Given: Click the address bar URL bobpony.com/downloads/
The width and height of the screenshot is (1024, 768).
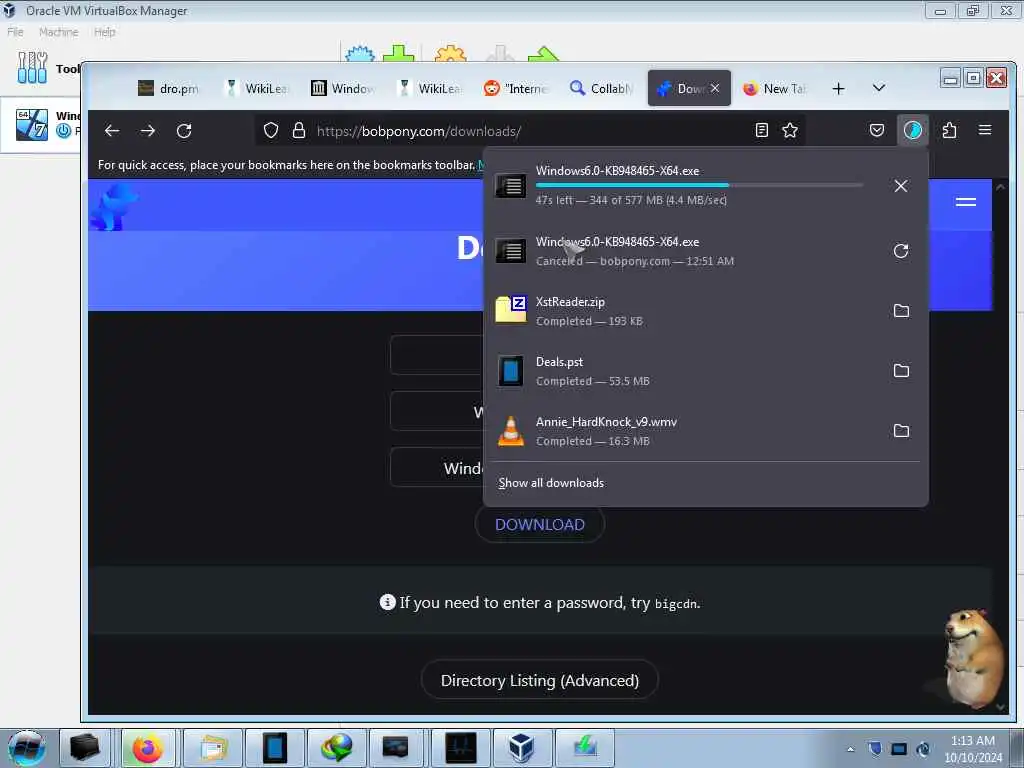Looking at the screenshot, I should pyautogui.click(x=419, y=131).
